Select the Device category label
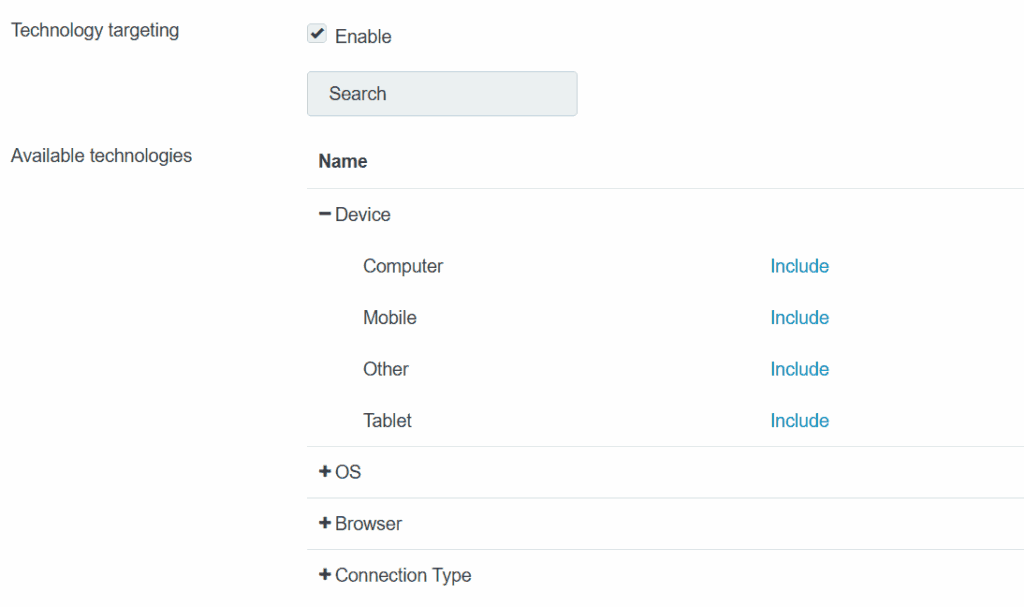 (363, 215)
